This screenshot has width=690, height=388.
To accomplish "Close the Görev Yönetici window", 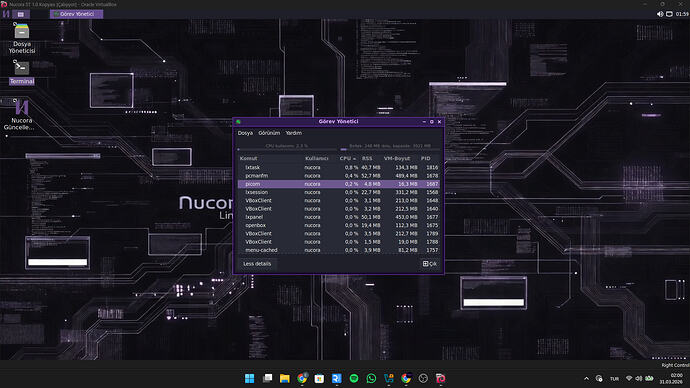I will tap(439, 122).
